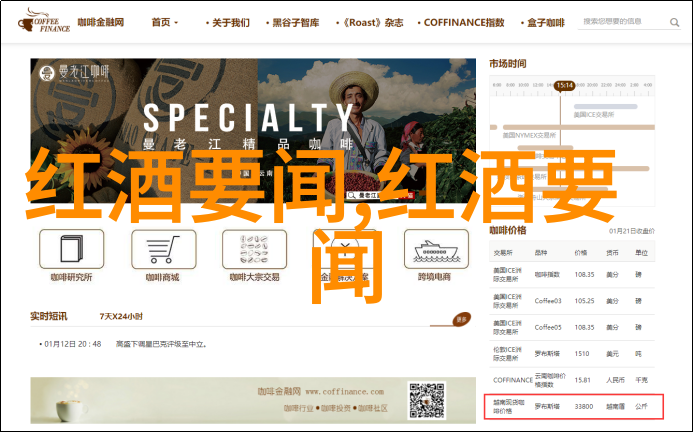Click the SPECIALTY 曼老江精品咖啡 banner

pyautogui.click(x=253, y=130)
